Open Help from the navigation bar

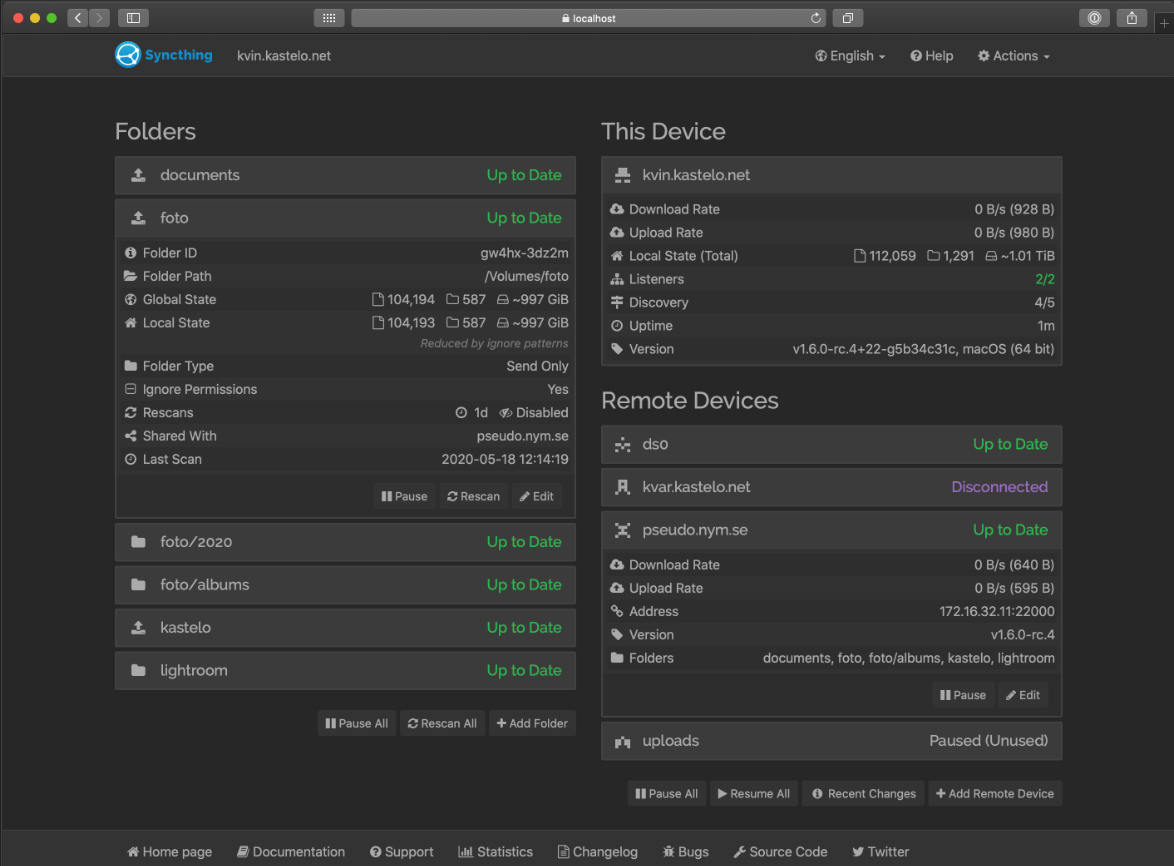coord(931,55)
